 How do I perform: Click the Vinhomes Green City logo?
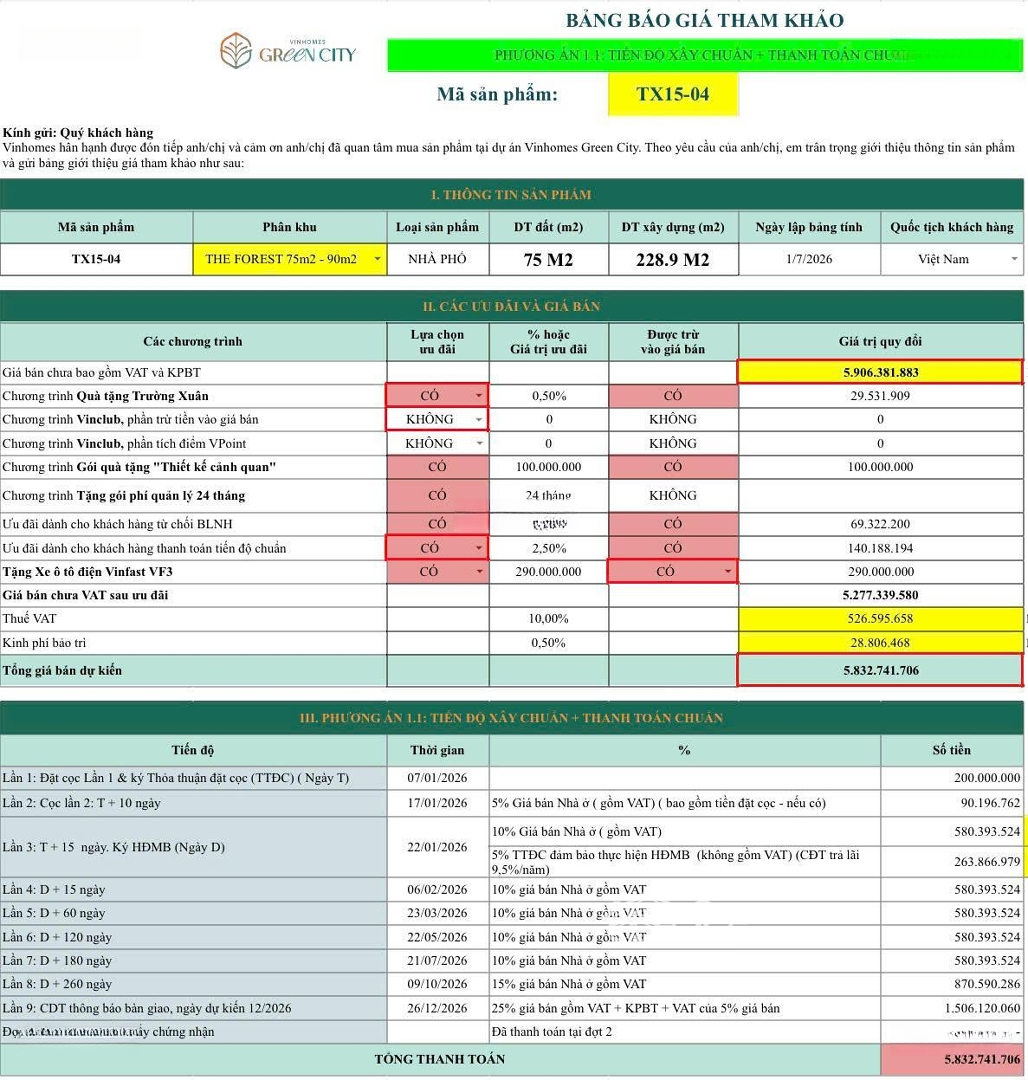[x=287, y=50]
